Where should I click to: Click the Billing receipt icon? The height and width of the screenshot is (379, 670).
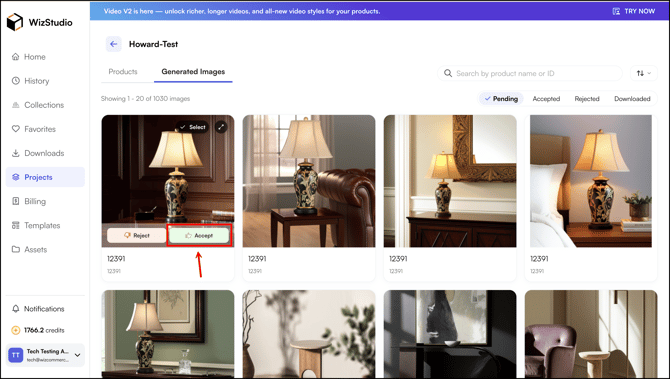(x=16, y=201)
